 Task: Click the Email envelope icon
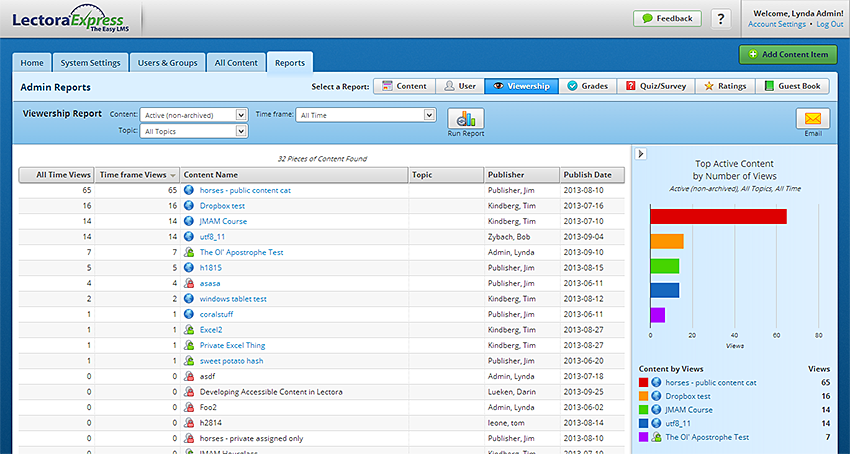click(813, 118)
